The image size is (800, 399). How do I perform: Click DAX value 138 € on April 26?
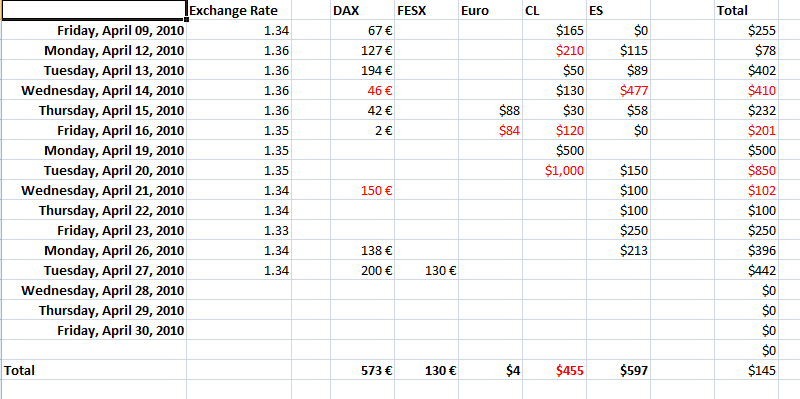362,251
